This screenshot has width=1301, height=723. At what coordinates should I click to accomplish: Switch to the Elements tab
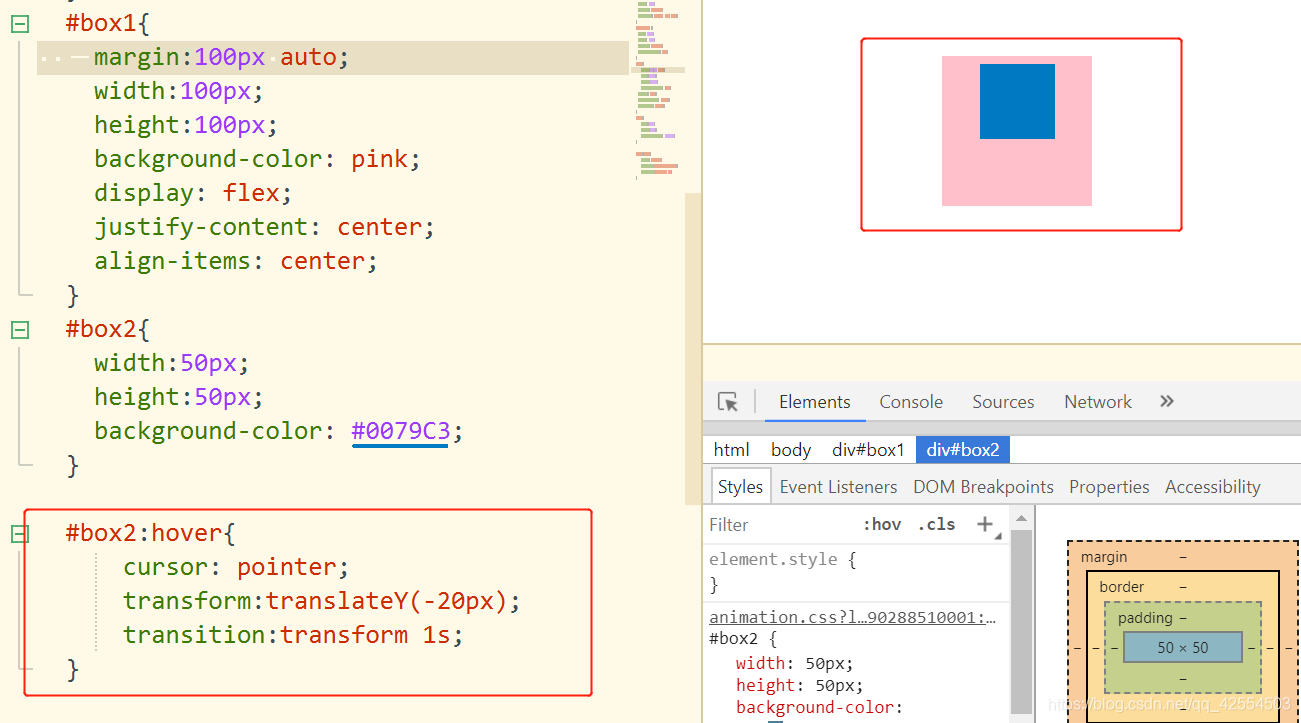(814, 402)
